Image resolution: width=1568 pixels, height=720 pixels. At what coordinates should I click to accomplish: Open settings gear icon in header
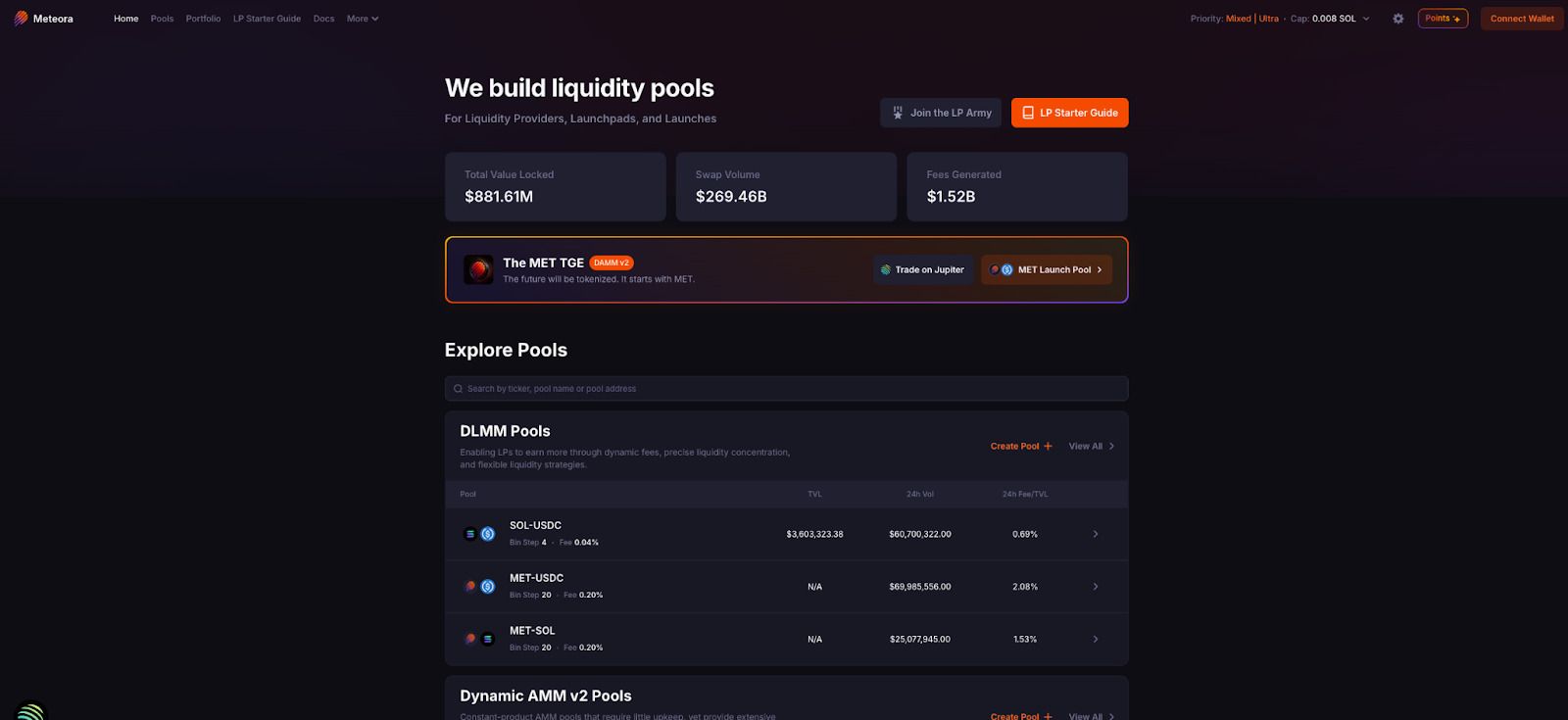[x=1398, y=19]
